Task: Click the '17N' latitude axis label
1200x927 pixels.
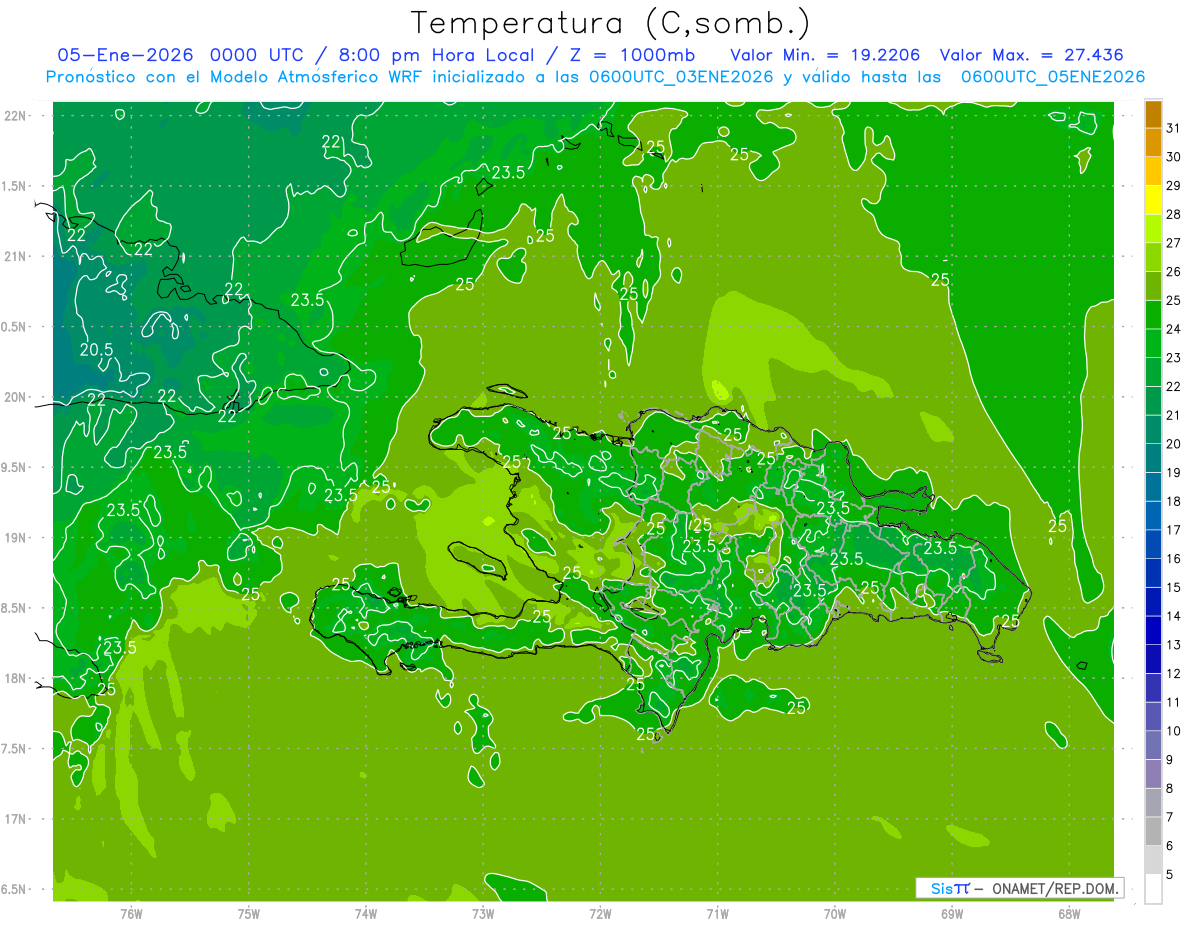Action: click(16, 819)
